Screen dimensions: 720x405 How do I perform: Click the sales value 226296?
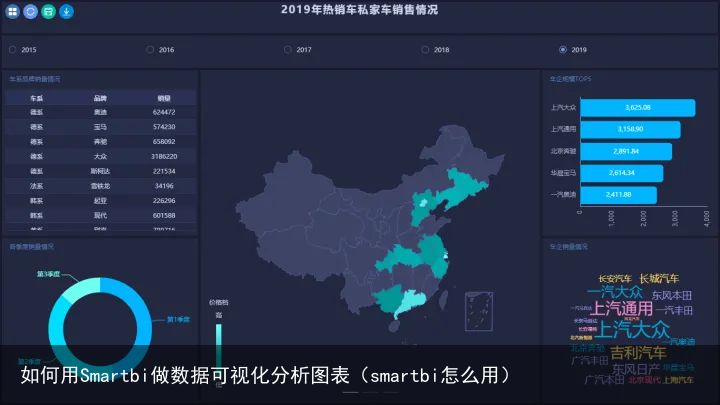(164, 201)
